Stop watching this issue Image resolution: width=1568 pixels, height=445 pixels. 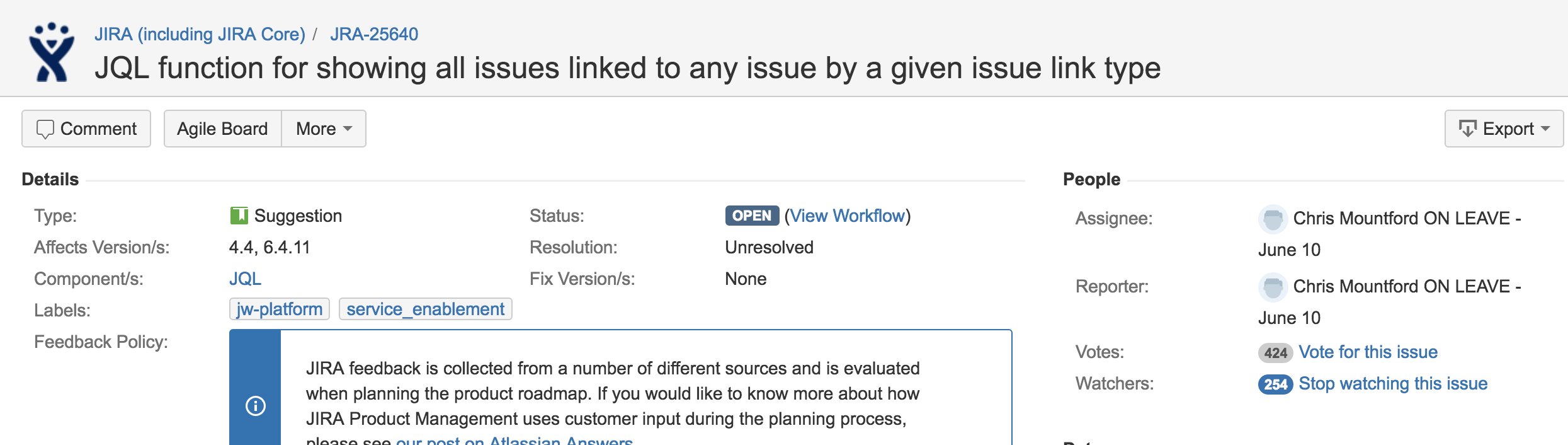[x=1393, y=383]
